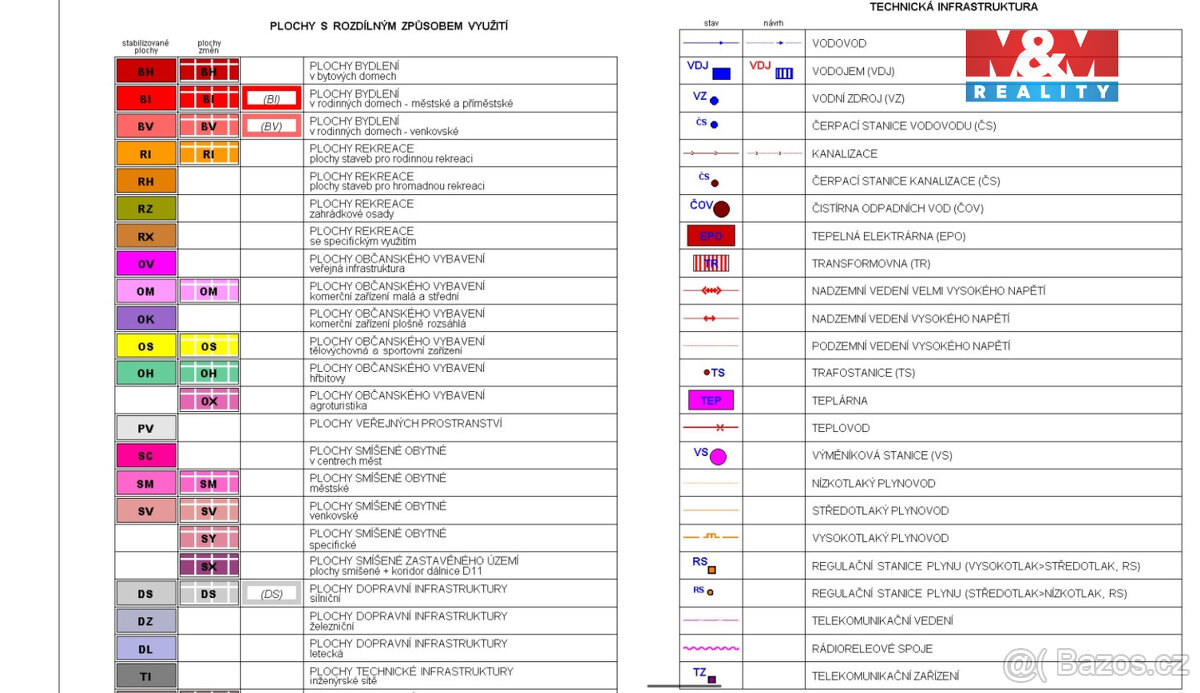Viewport: 1200px width, 693px height.
Task: Select the text ČISTÍRNA ODPADNÍCH VOD (ČOV)
Action: (897, 208)
